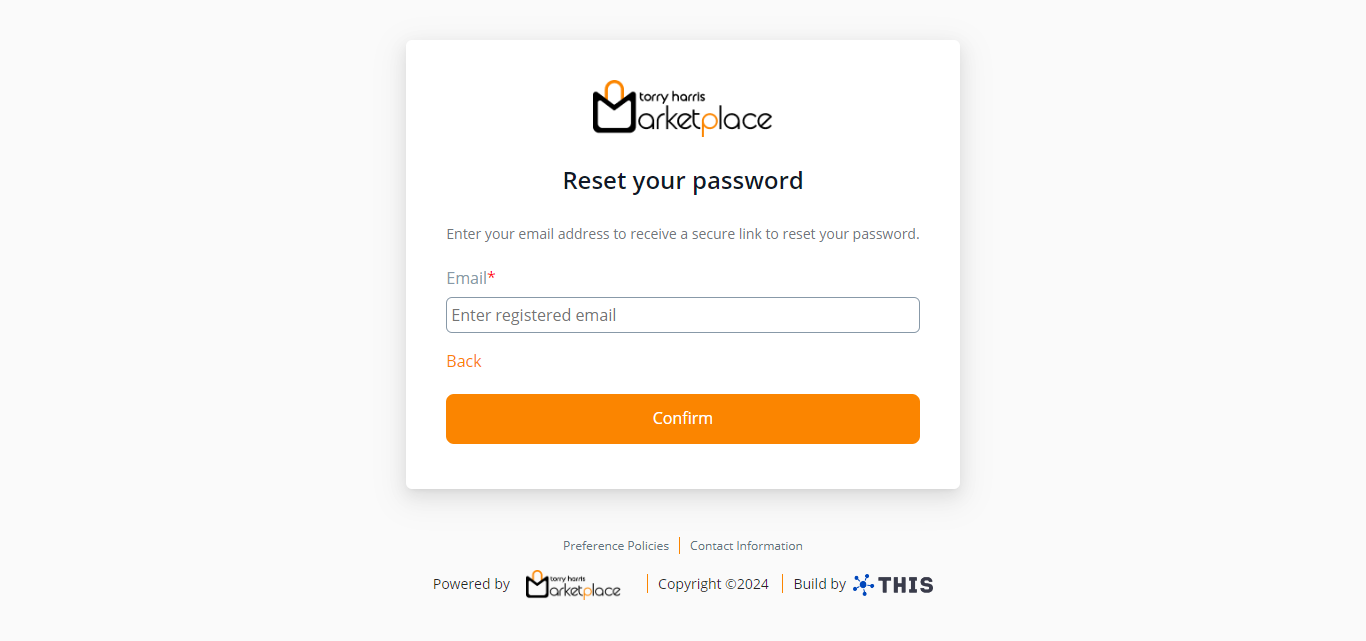Open the Contact Information link
1366x641 pixels.
coord(746,546)
